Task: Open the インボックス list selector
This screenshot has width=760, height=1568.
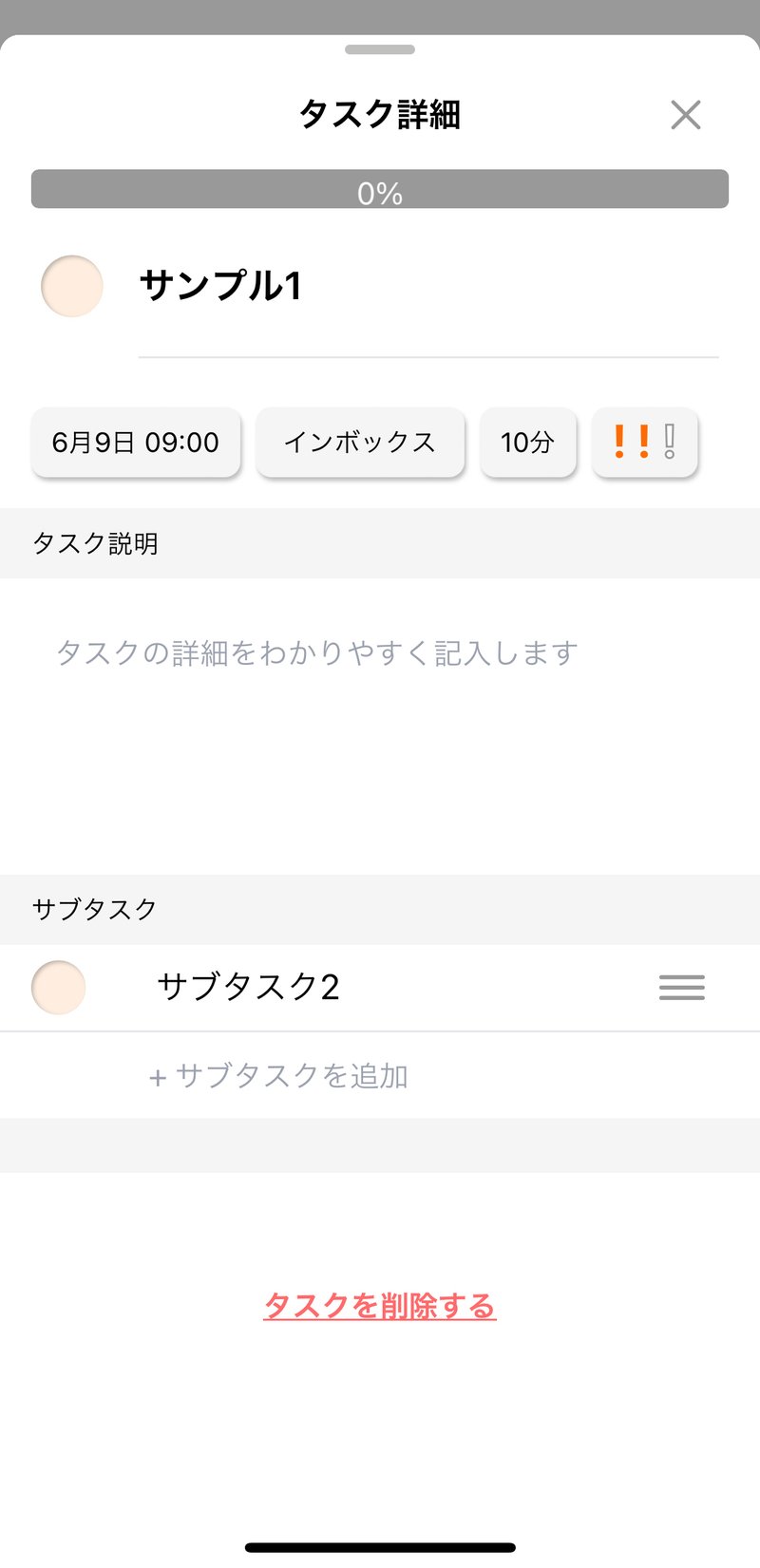Action: [x=360, y=443]
